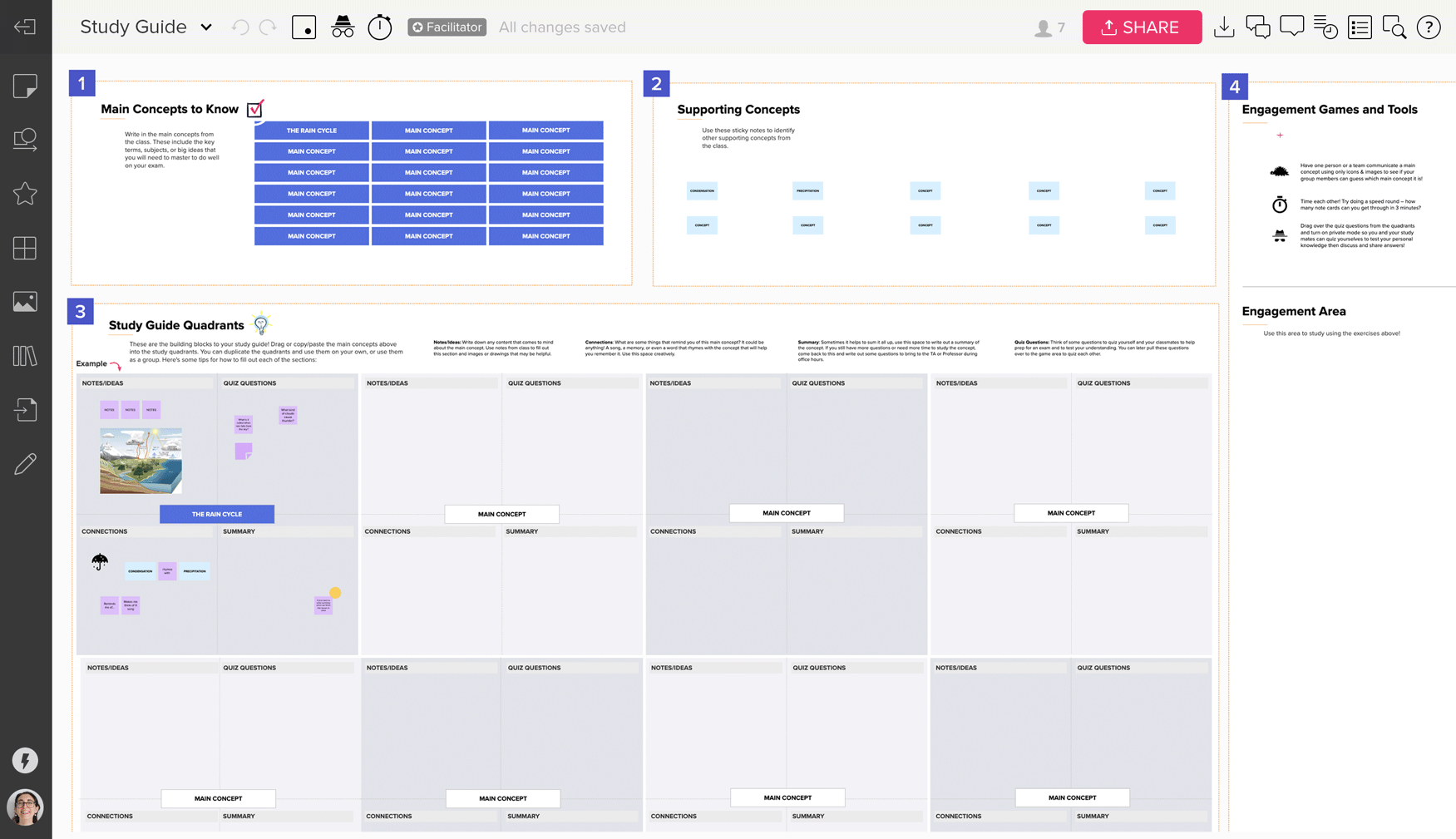The image size is (1456, 839).
Task: Select the PRECIPITATION sticky in Supporting Concepts
Action: [807, 190]
